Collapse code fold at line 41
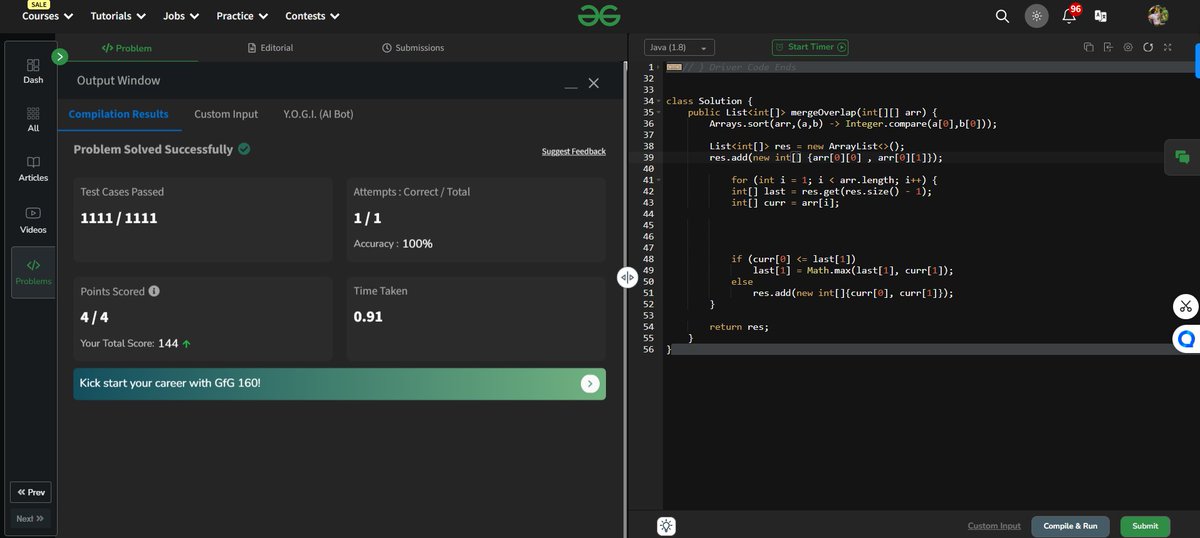The image size is (1200, 538). 659,179
